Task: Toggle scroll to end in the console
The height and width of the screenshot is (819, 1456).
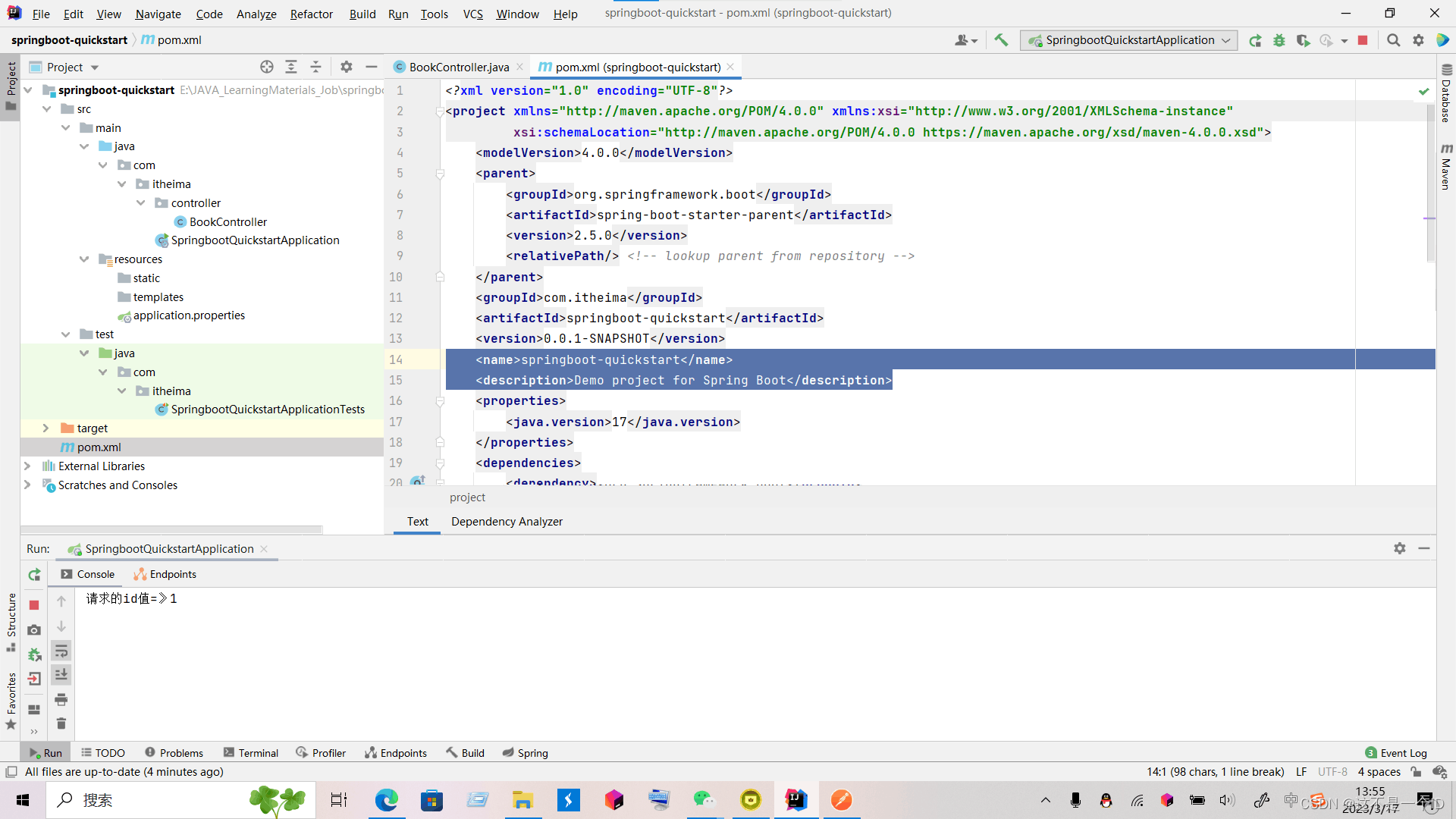Action: pos(61,674)
